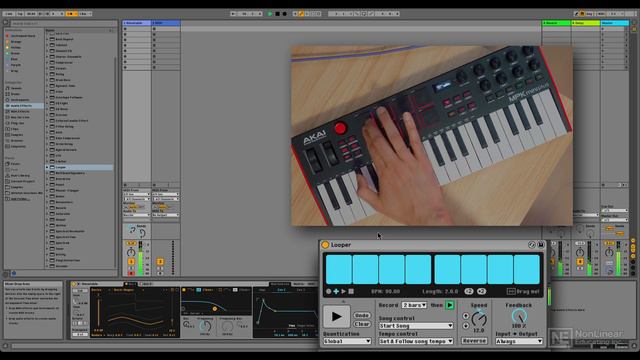Click the small Looper stop icon

[x=351, y=291]
